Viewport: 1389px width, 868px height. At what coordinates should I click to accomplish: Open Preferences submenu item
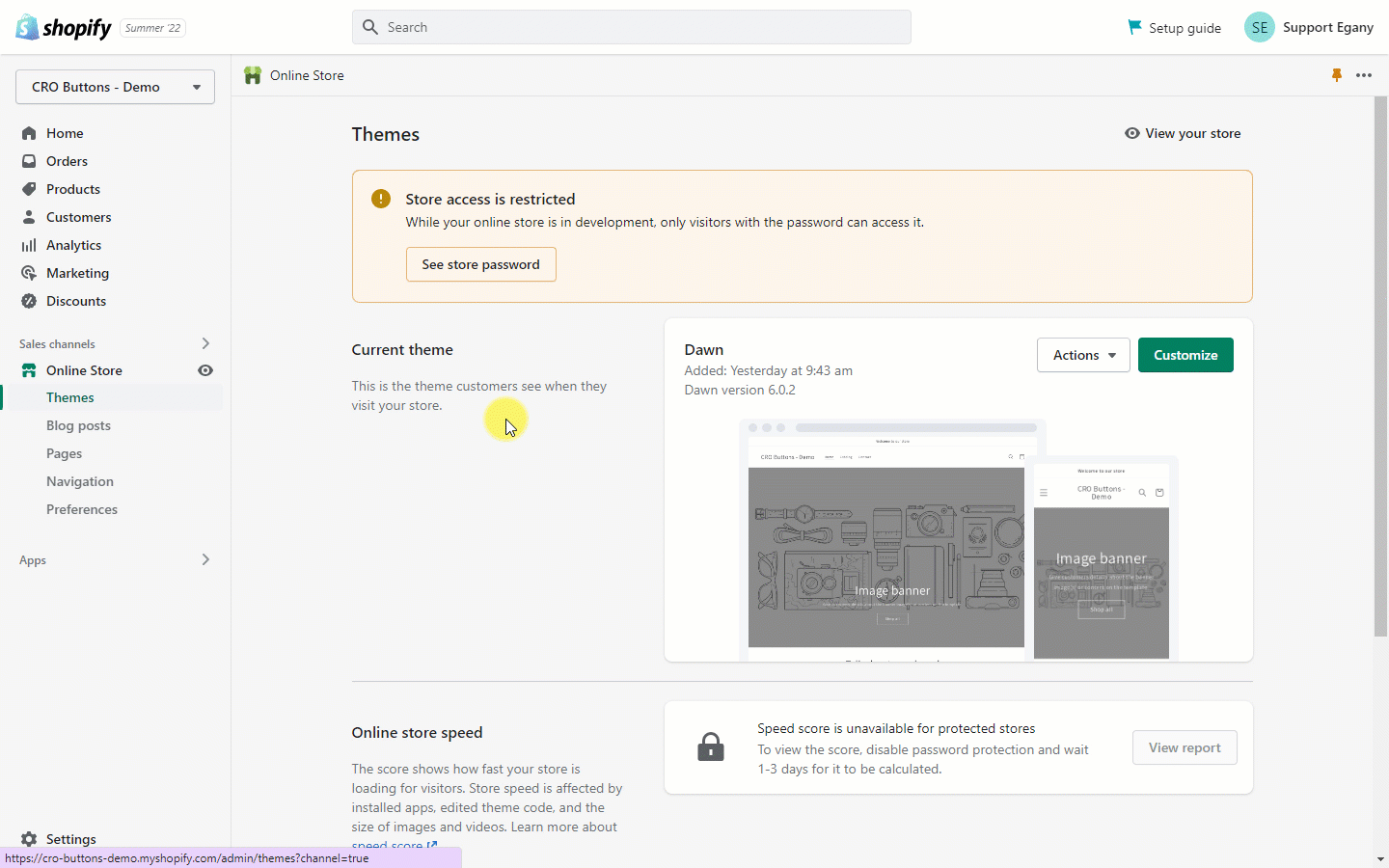tap(82, 509)
